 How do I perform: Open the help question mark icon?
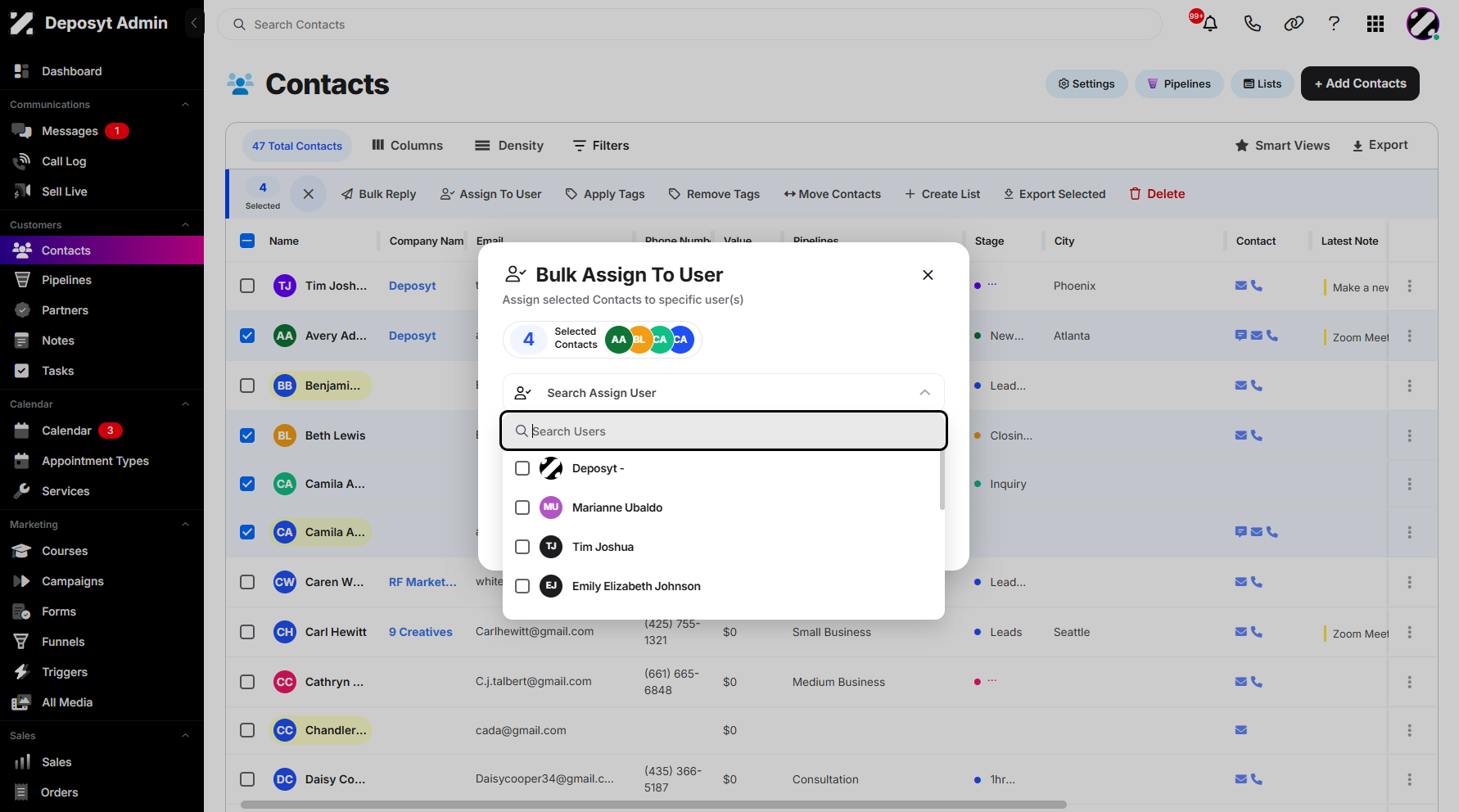[x=1334, y=24]
